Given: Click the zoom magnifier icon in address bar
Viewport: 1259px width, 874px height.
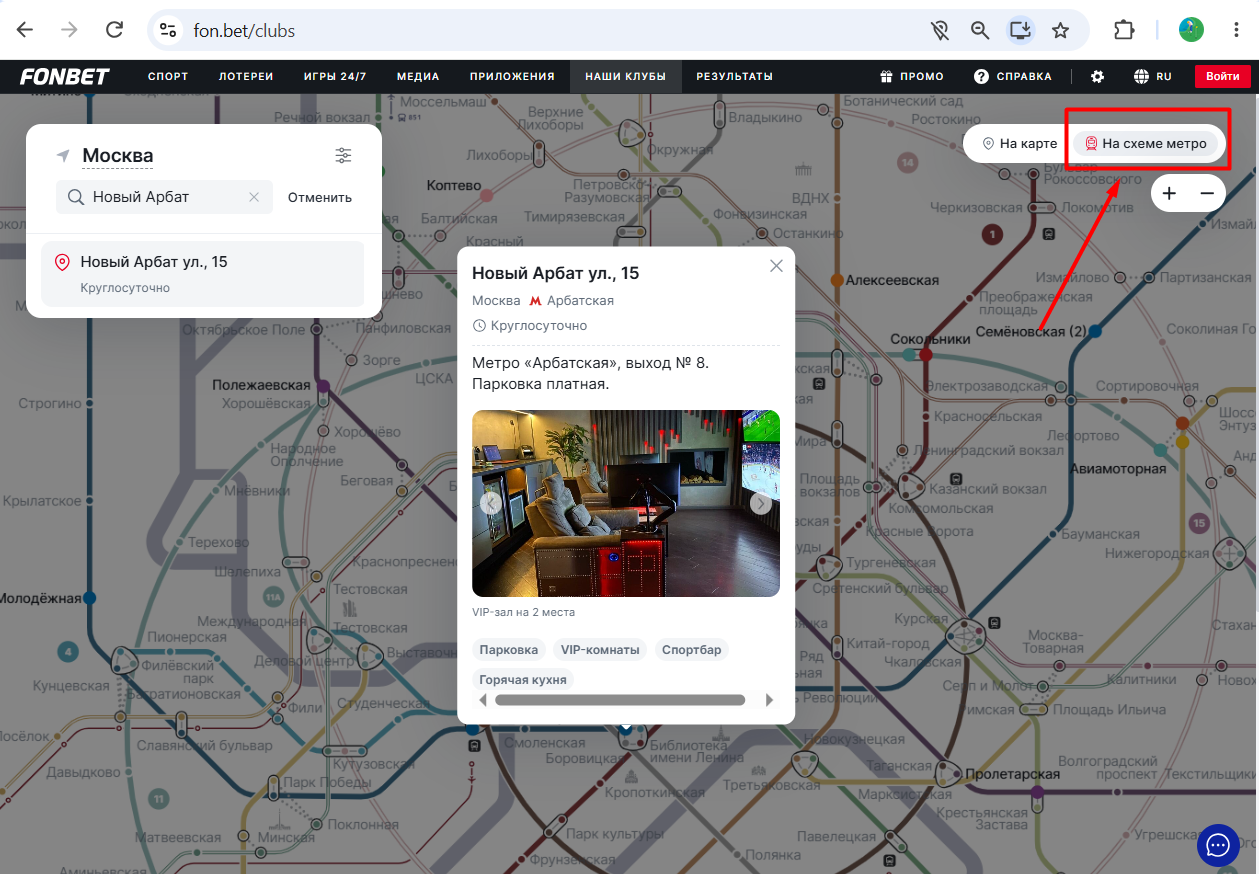Looking at the screenshot, I should point(980,30).
